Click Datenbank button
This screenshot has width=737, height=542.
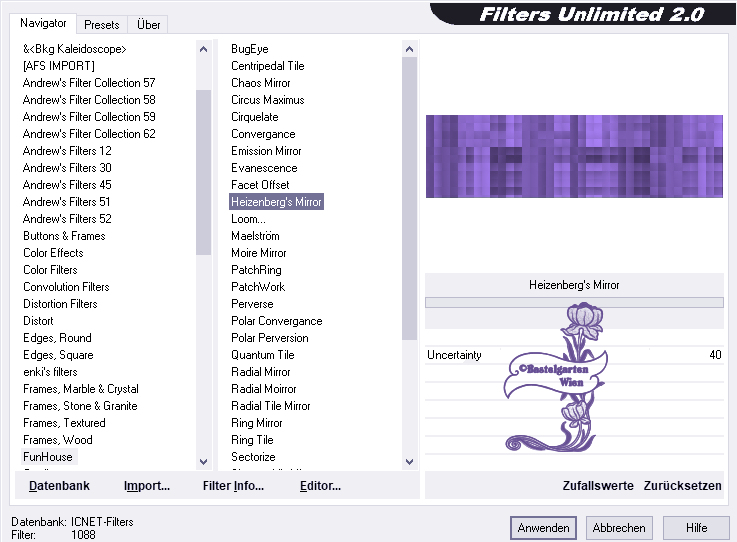point(59,486)
